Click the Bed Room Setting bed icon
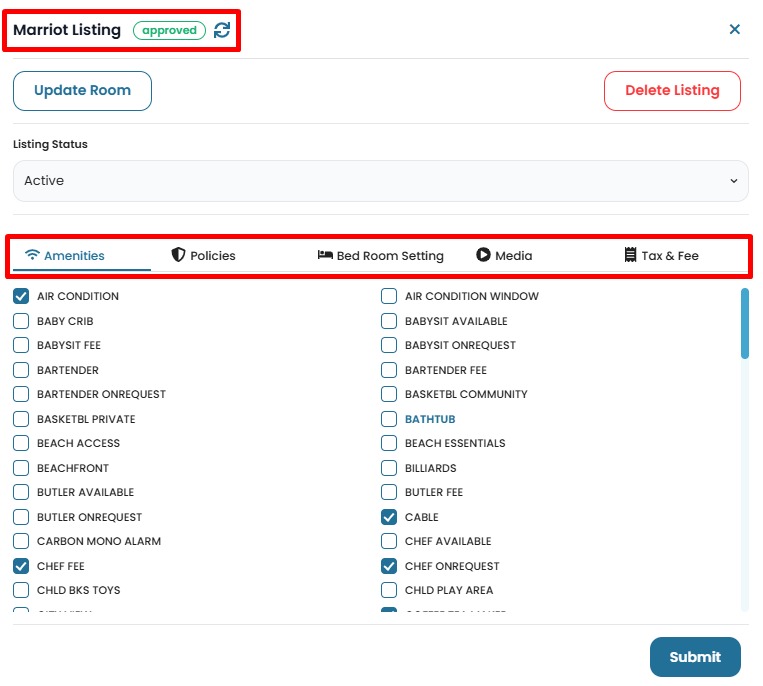 (x=325, y=255)
